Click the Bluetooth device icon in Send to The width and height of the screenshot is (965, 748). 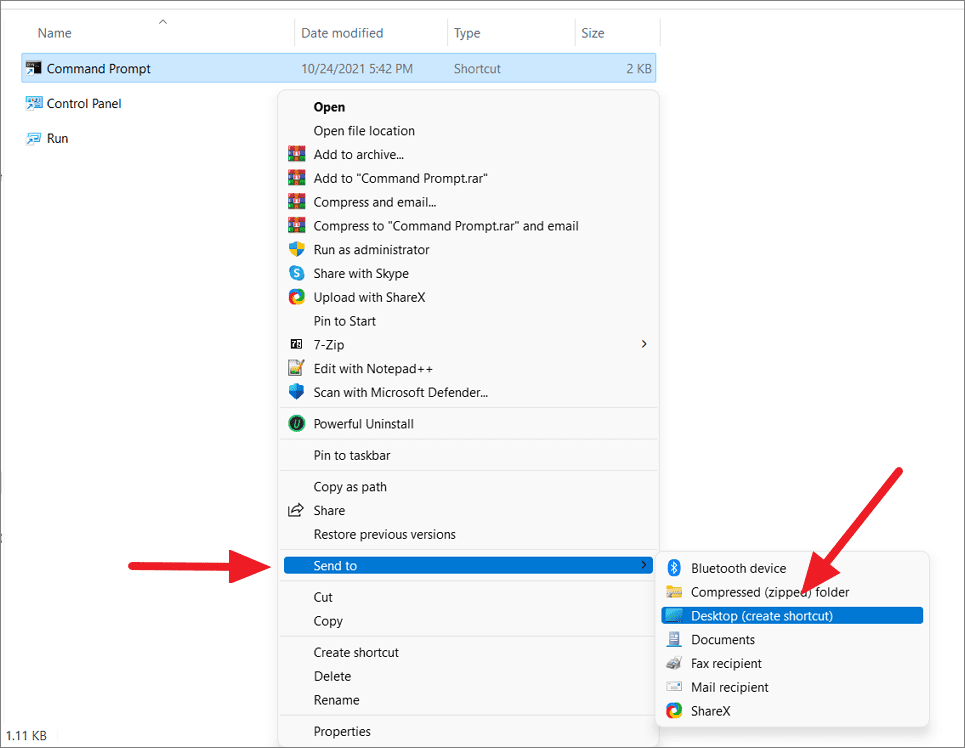672,568
